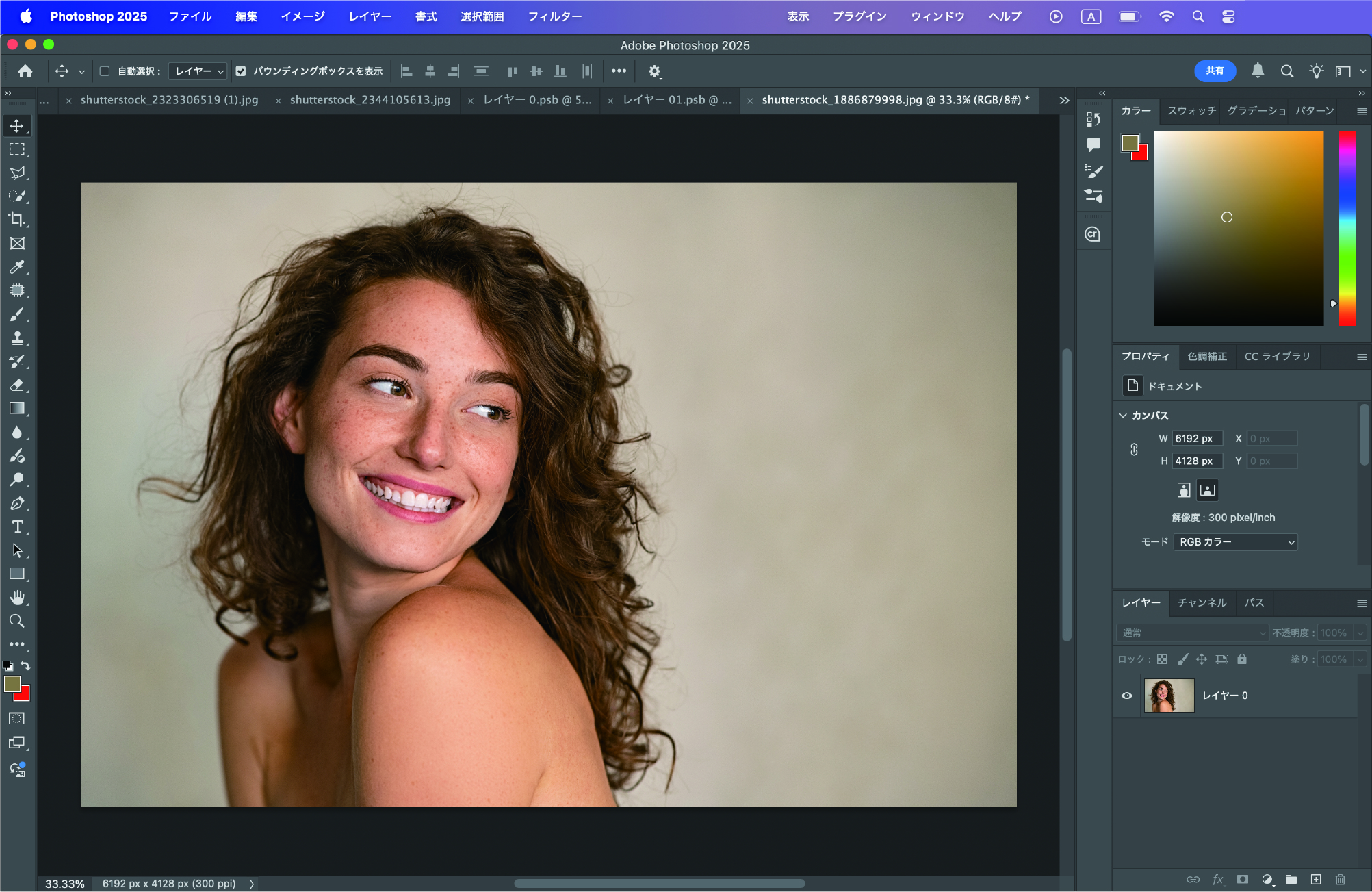The width and height of the screenshot is (1372, 892).
Task: Click landscape canvas orientation icon
Action: (x=1207, y=490)
